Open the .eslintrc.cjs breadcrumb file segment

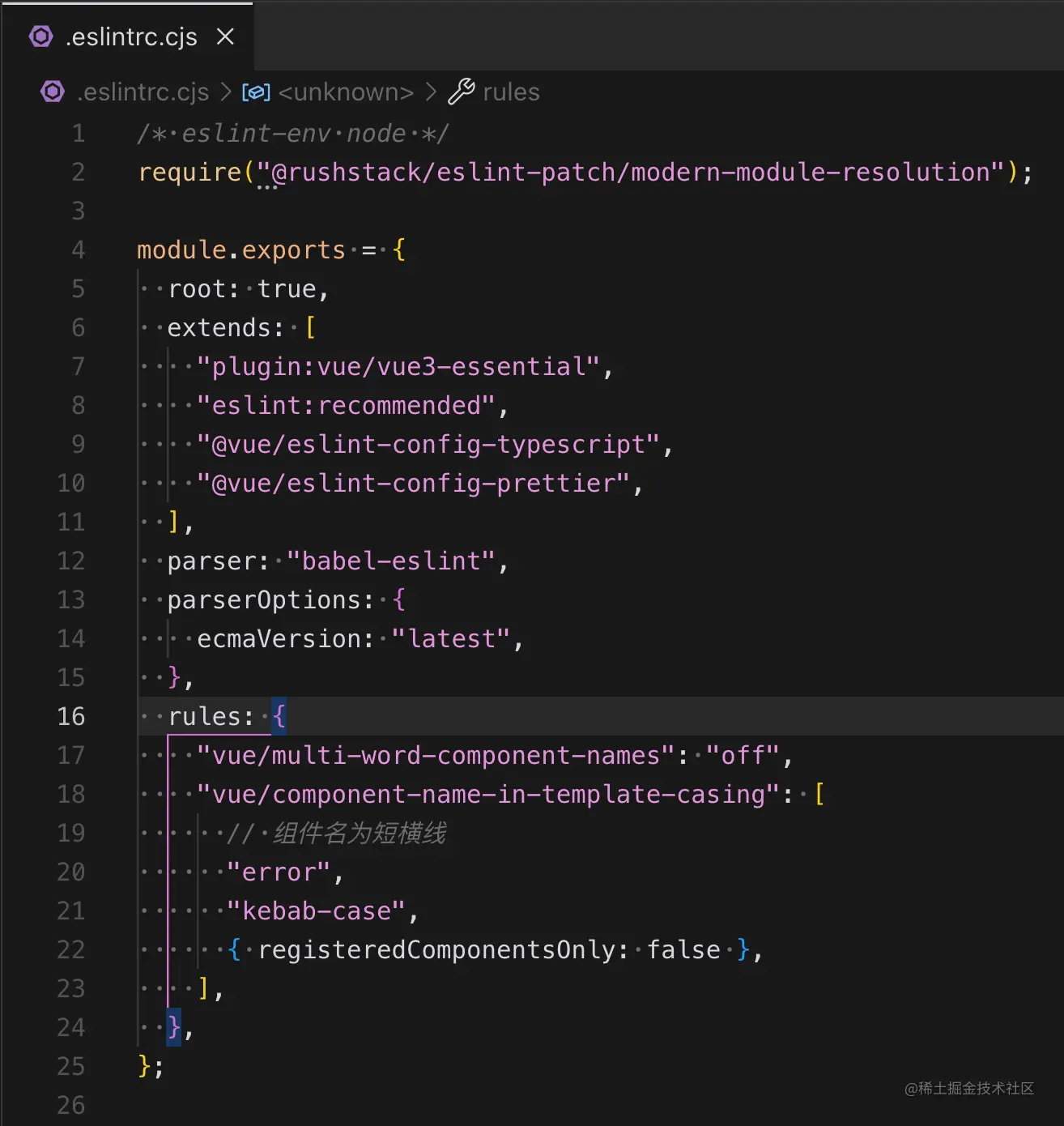click(143, 92)
